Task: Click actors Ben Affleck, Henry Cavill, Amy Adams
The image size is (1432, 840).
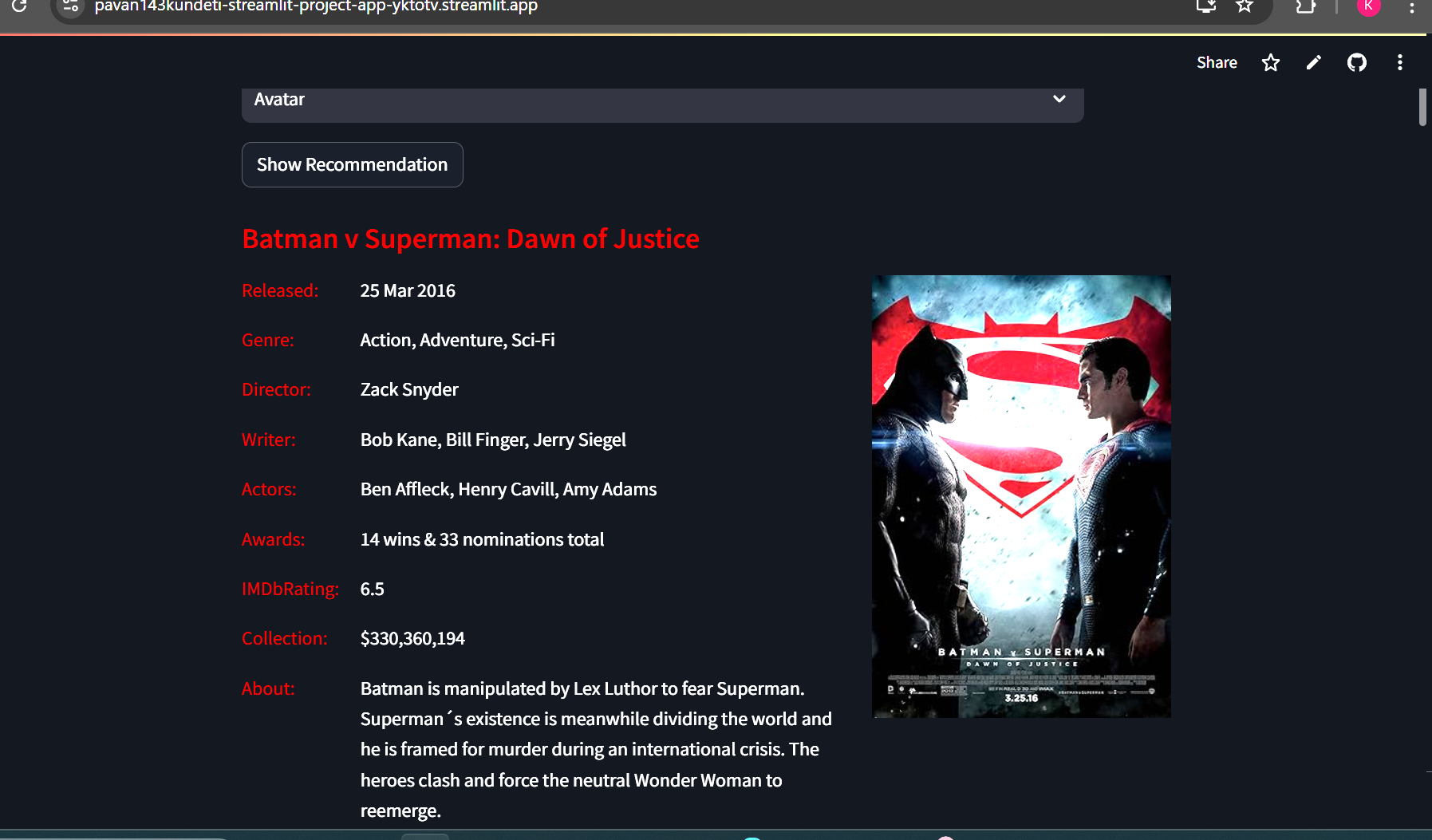Action: point(508,490)
